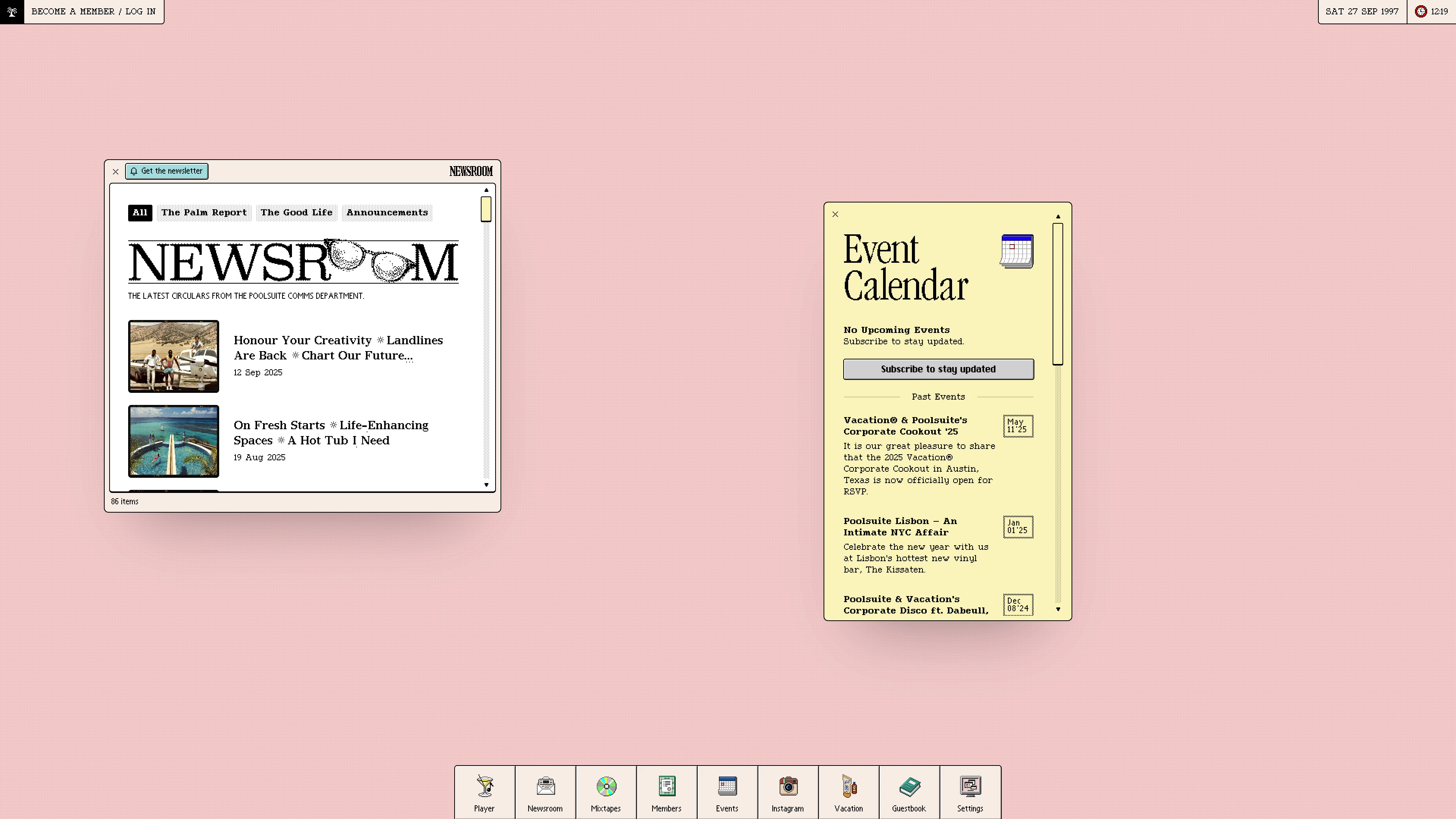
Task: Click the calendar icon beside Event Calendar
Action: pos(1017,251)
